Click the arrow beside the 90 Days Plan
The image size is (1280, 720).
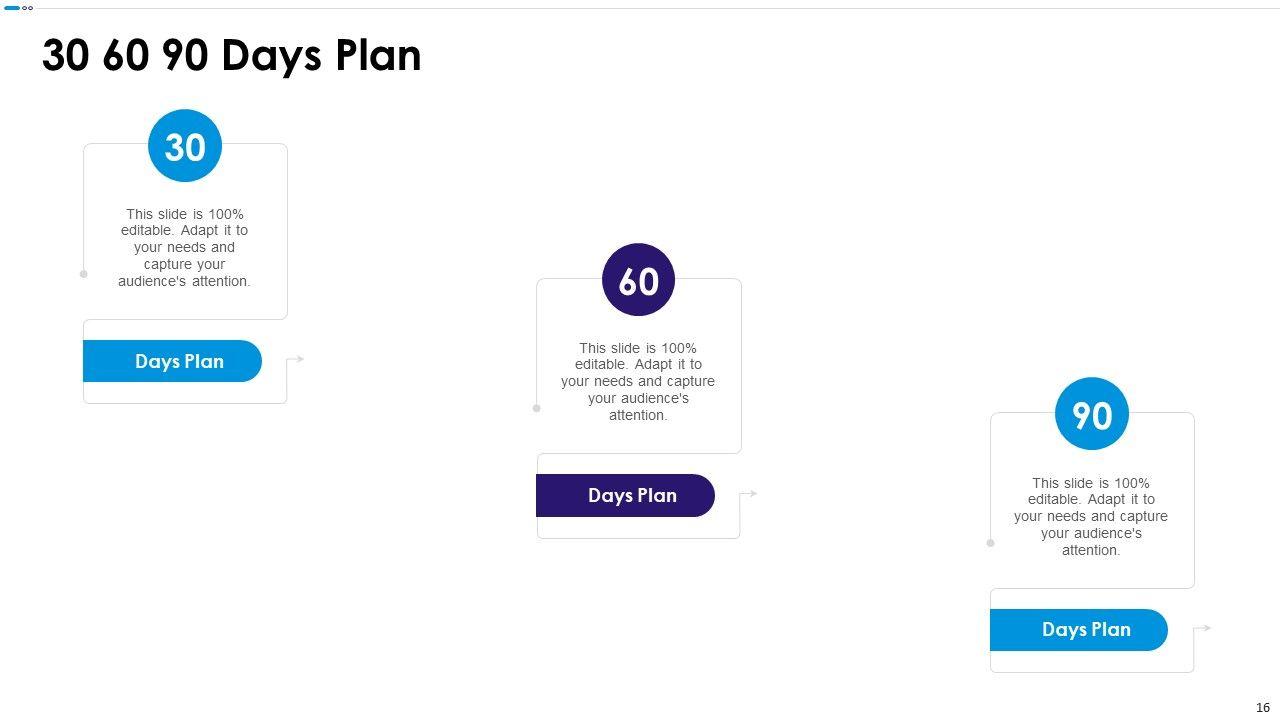click(x=1206, y=628)
